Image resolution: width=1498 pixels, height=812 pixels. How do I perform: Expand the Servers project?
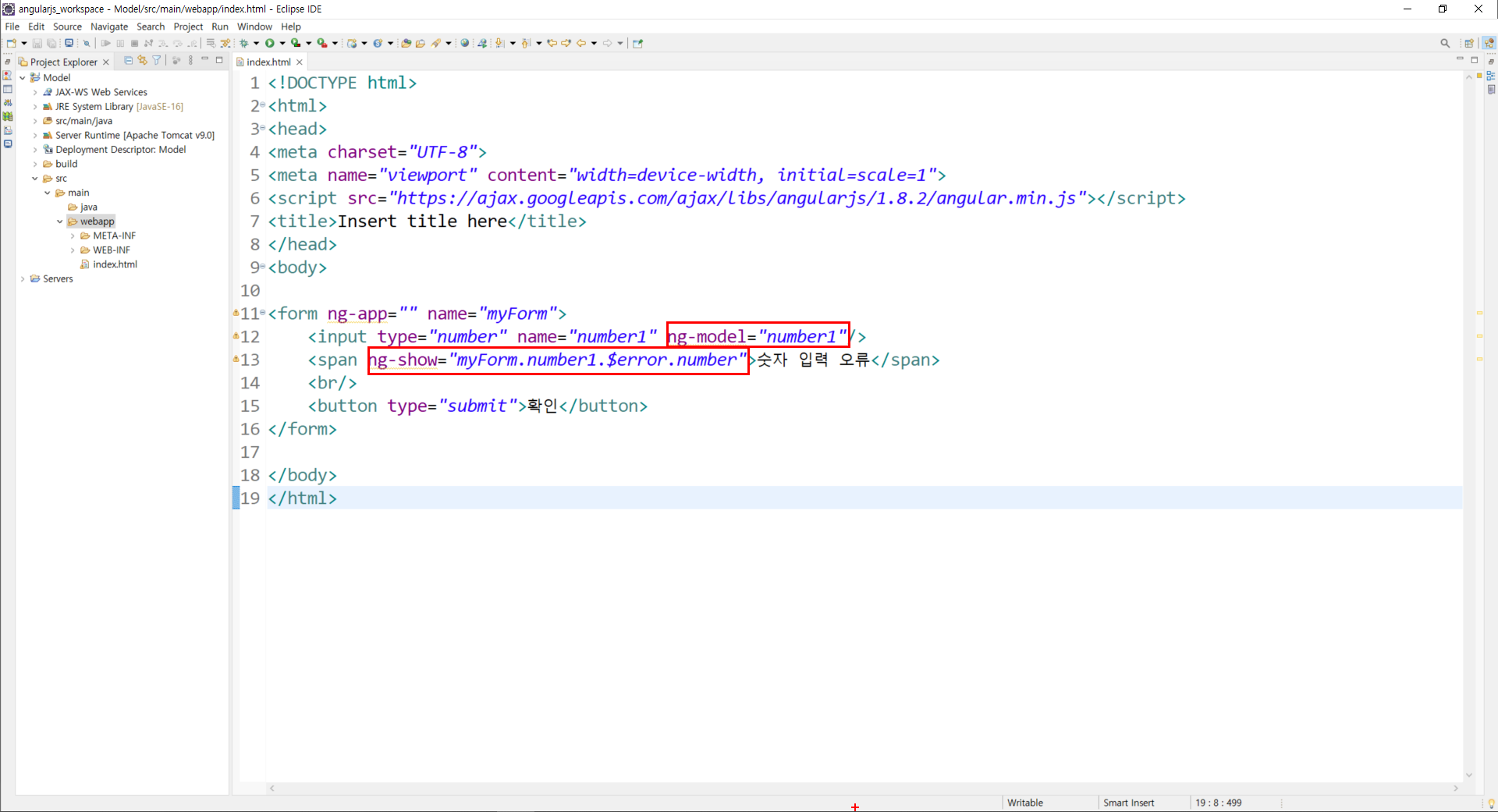[x=22, y=278]
